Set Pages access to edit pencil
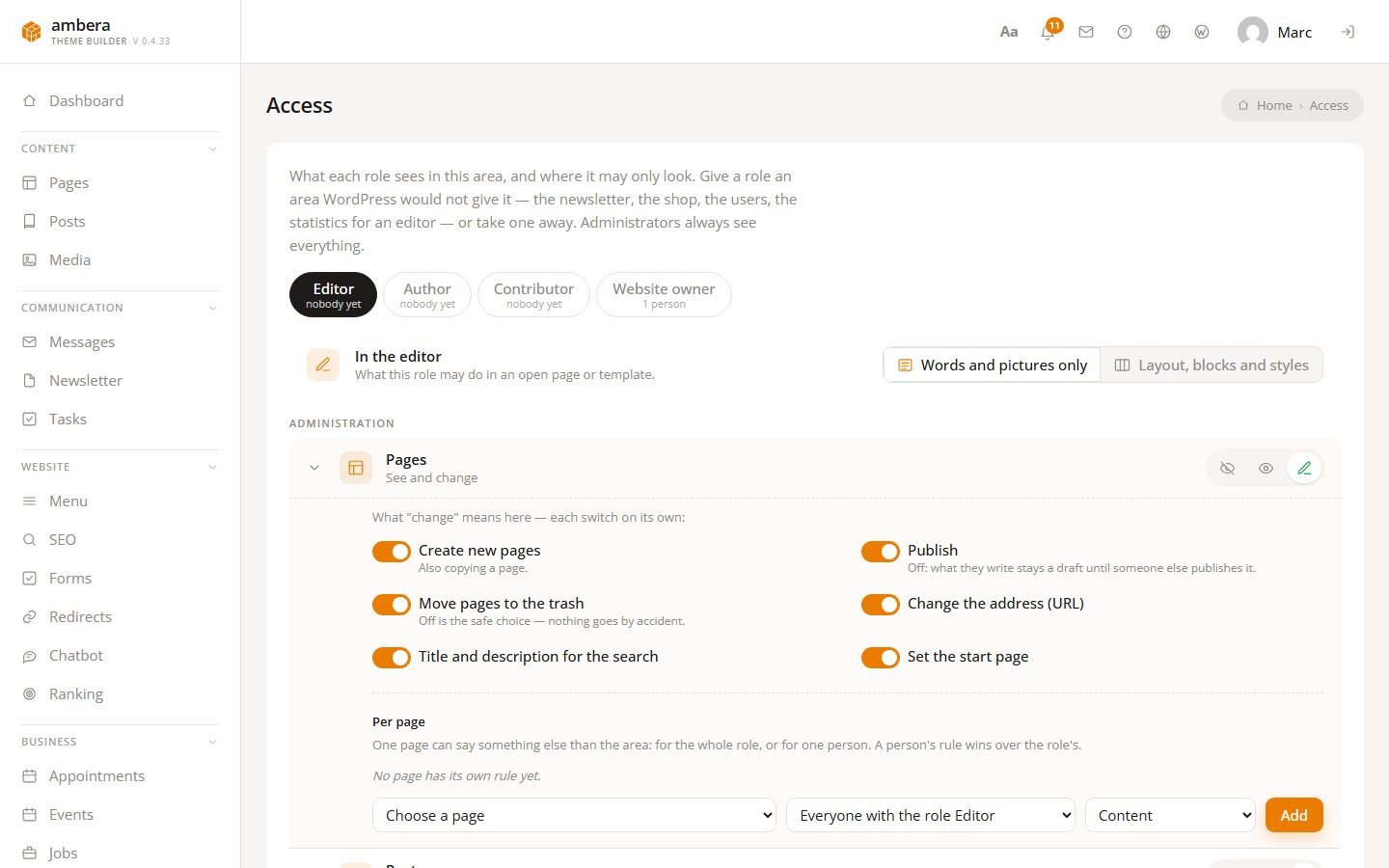Screen dimensions: 1389x868 click(x=1304, y=468)
